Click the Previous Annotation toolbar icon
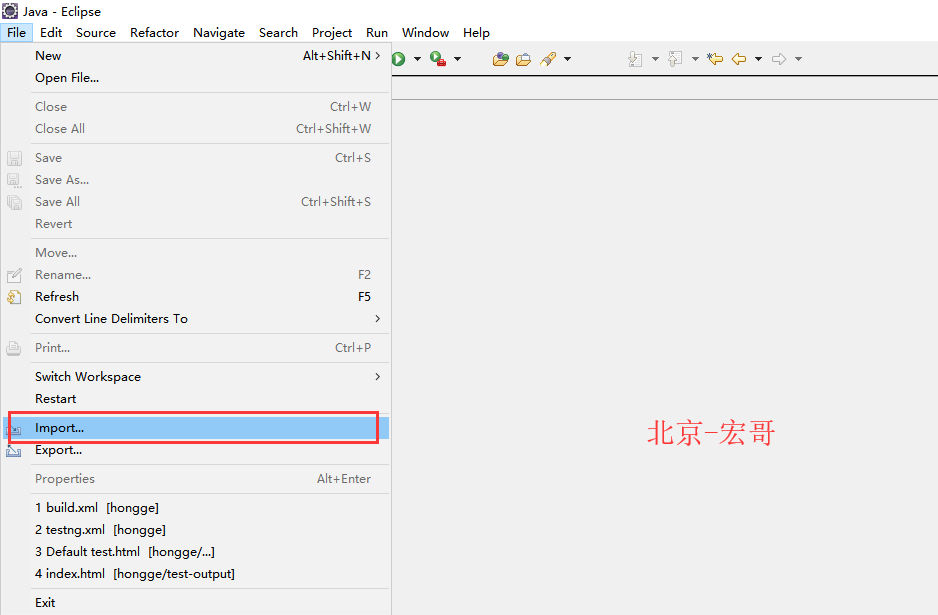 click(x=675, y=59)
